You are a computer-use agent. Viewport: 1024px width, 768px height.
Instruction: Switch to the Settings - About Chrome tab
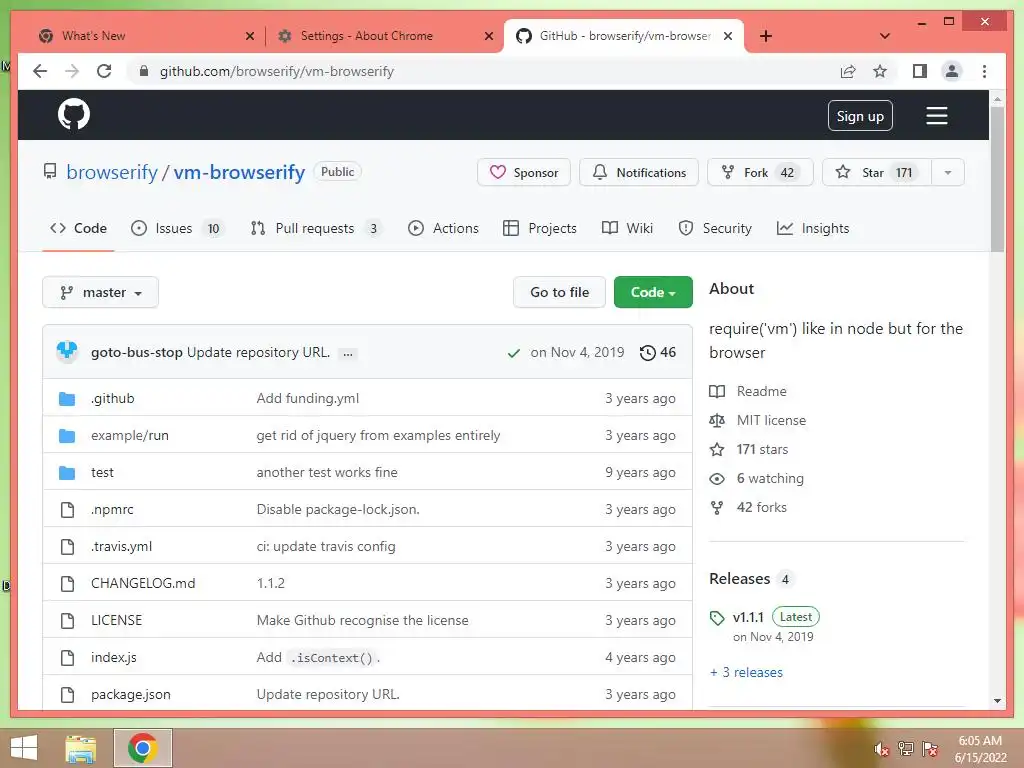coord(385,36)
